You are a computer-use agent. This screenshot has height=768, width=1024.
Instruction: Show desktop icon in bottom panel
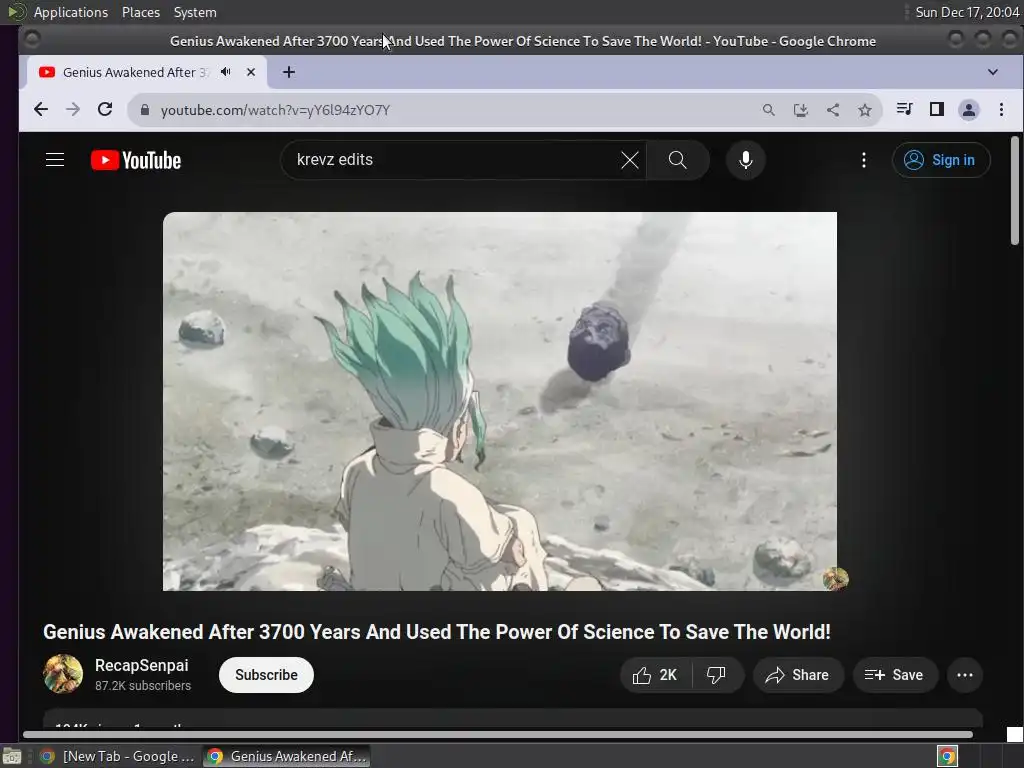click(x=12, y=756)
